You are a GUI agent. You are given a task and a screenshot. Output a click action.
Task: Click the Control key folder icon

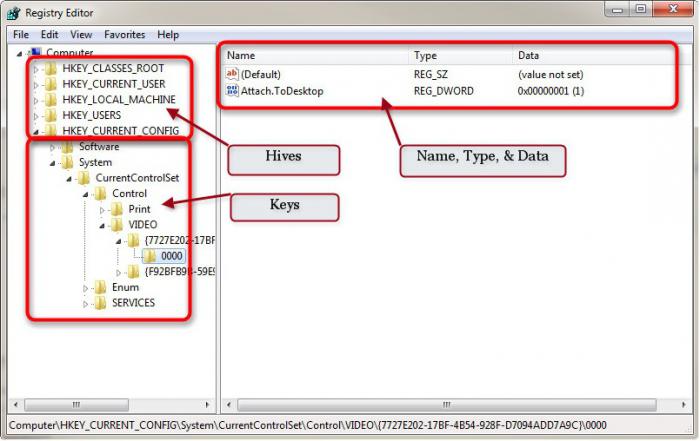coord(100,194)
